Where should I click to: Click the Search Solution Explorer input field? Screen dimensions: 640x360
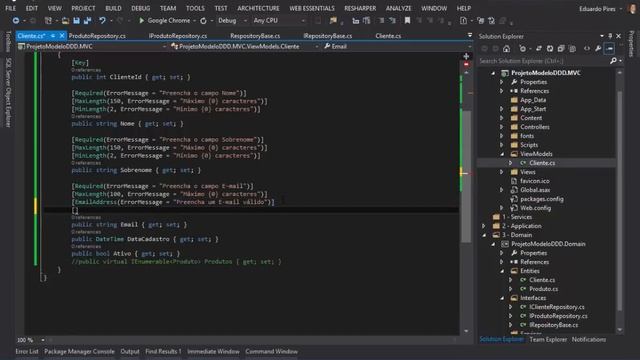click(544, 61)
